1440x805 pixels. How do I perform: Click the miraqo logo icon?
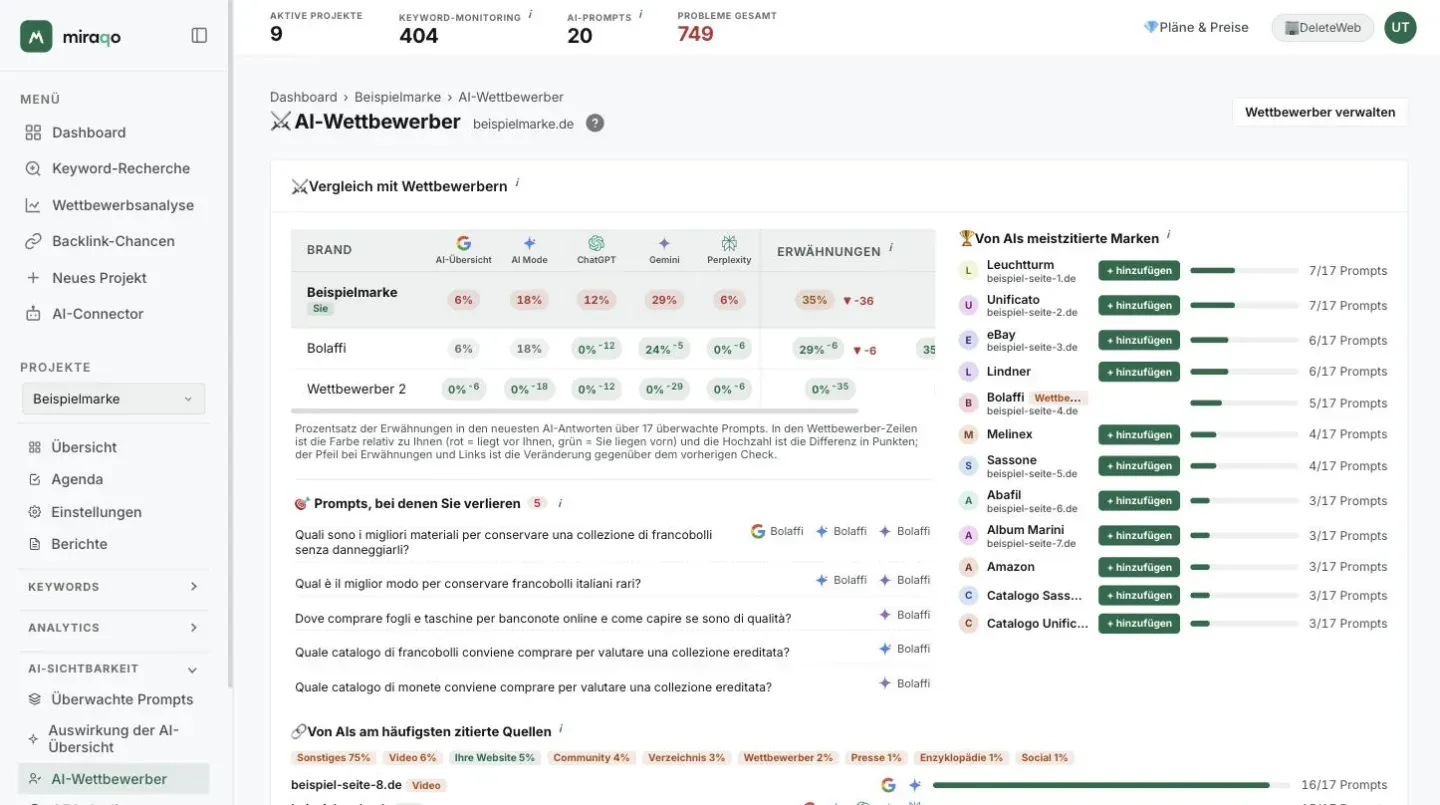36,36
